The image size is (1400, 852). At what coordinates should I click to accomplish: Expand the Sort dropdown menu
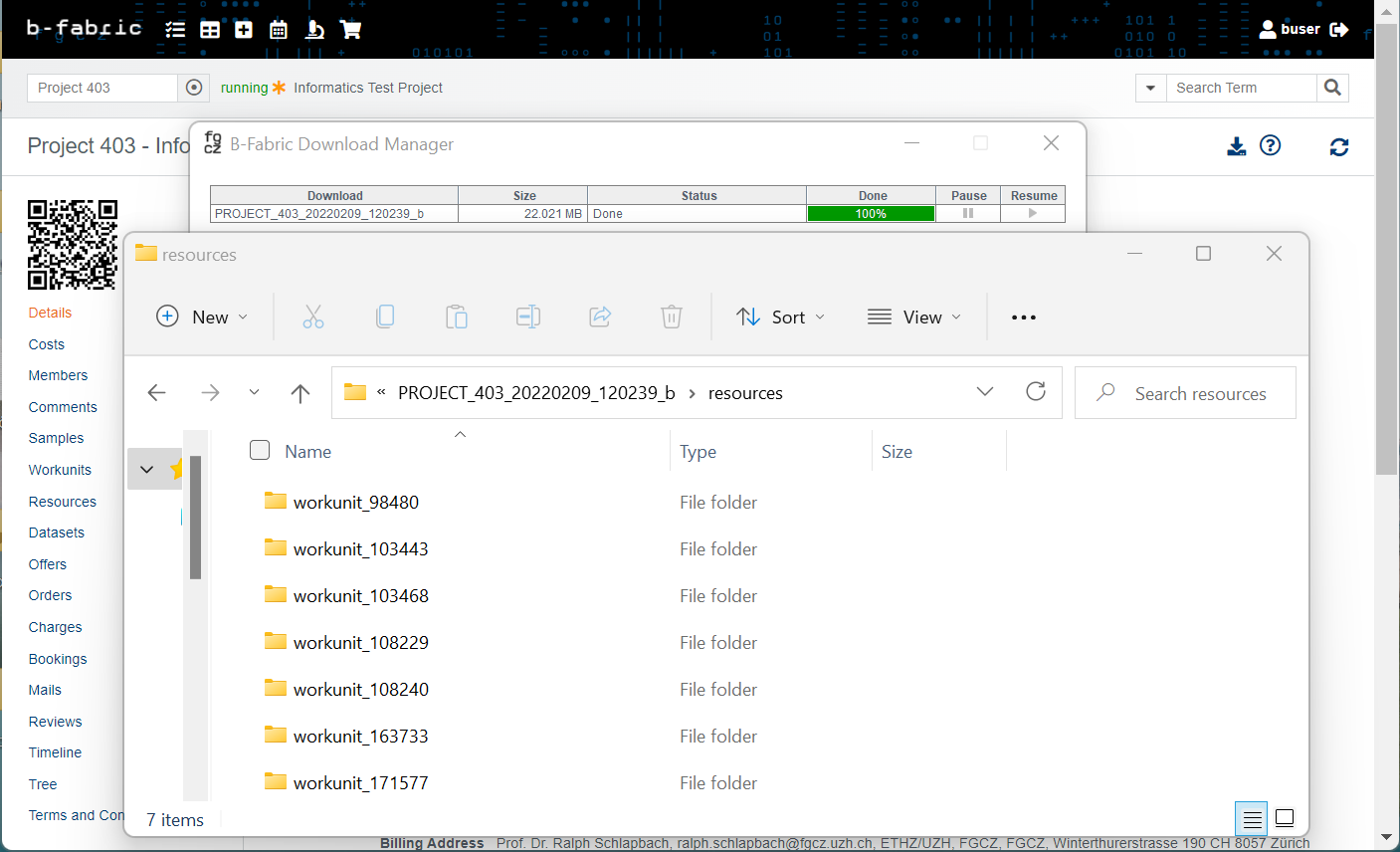[x=781, y=318]
